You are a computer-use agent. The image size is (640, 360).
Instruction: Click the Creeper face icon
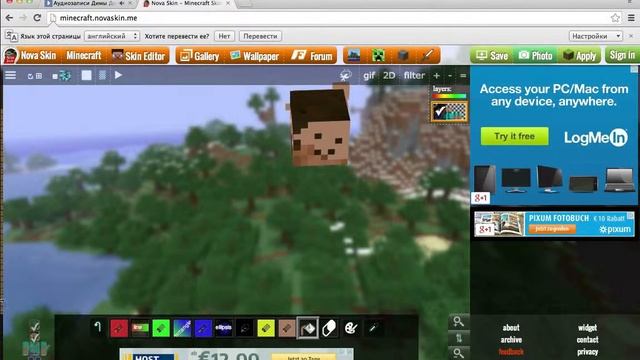378,55
